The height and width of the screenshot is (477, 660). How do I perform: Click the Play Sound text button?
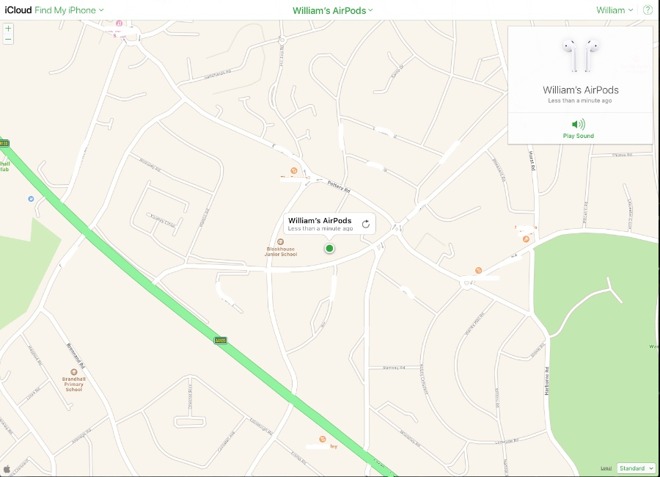point(578,136)
